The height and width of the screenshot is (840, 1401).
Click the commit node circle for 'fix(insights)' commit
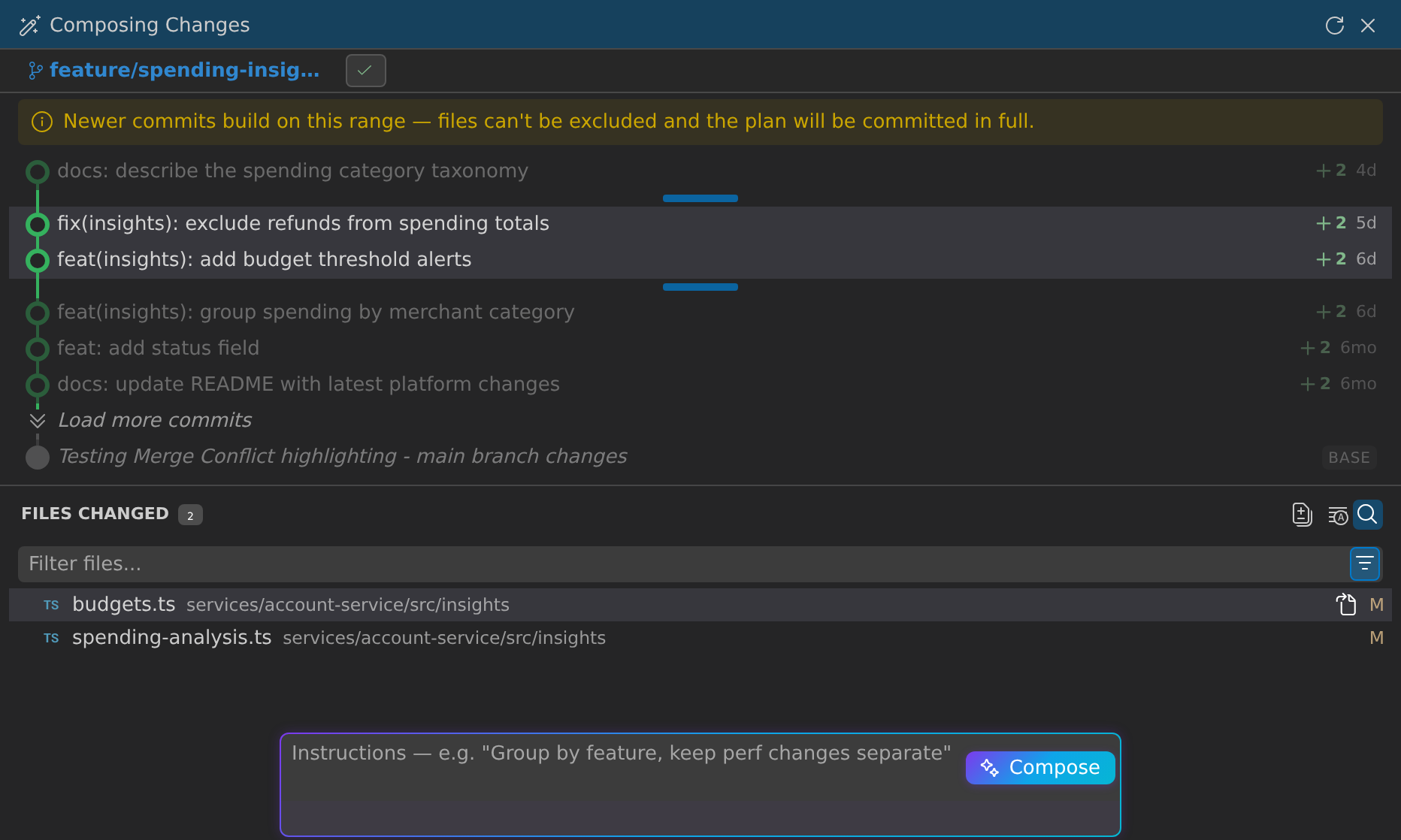pos(38,224)
